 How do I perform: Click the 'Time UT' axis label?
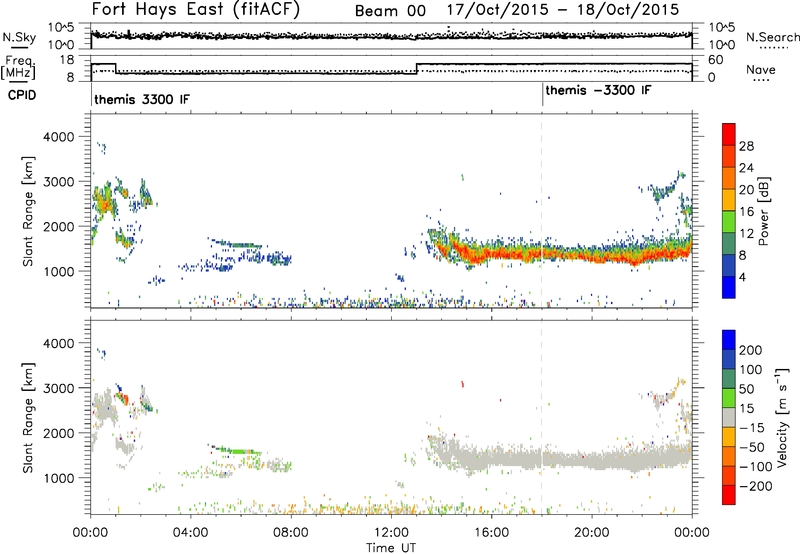391,548
